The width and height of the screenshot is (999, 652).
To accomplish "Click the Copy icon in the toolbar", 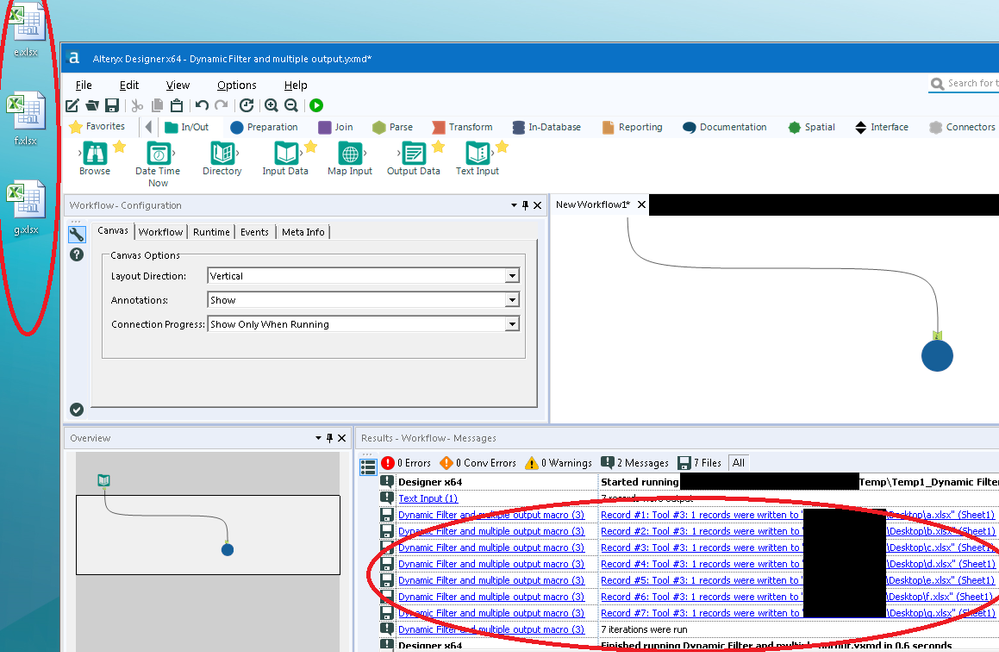I will [x=157, y=106].
